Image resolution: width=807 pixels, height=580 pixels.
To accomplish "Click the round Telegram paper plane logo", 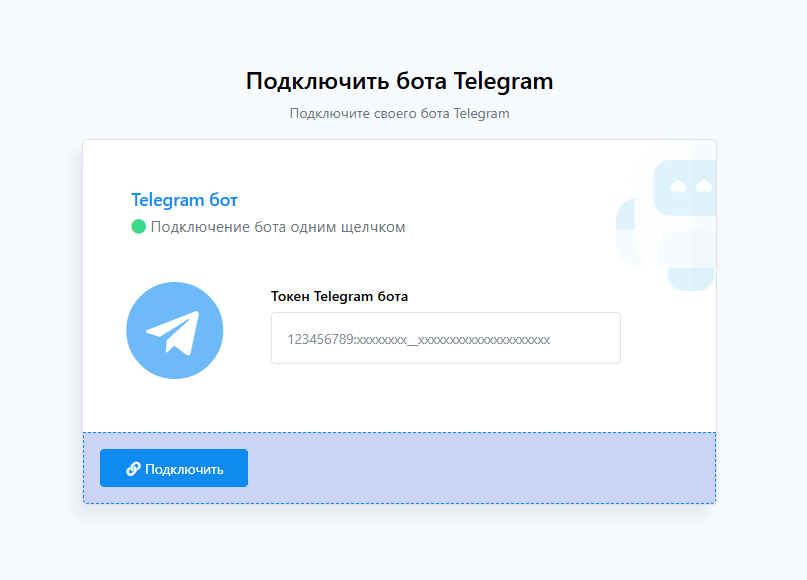I will (x=174, y=330).
